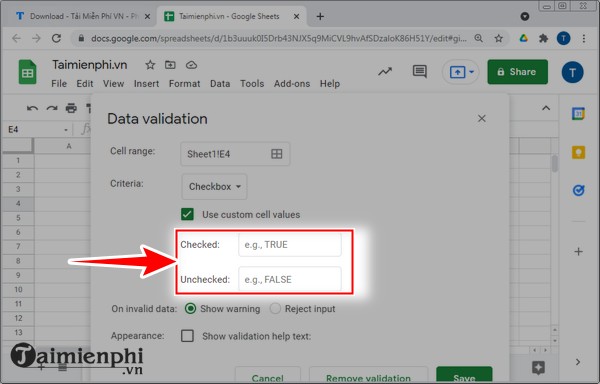
Task: Open the Chrome three-dot menu
Action: click(x=584, y=38)
